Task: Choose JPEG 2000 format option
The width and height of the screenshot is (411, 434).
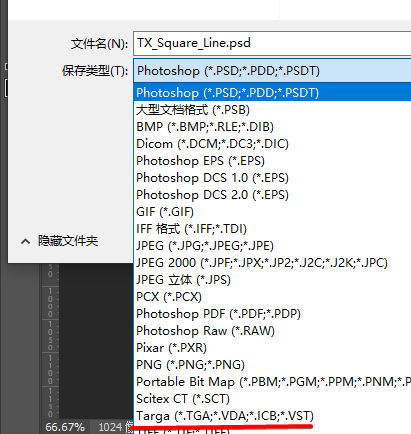Action: pos(272,263)
